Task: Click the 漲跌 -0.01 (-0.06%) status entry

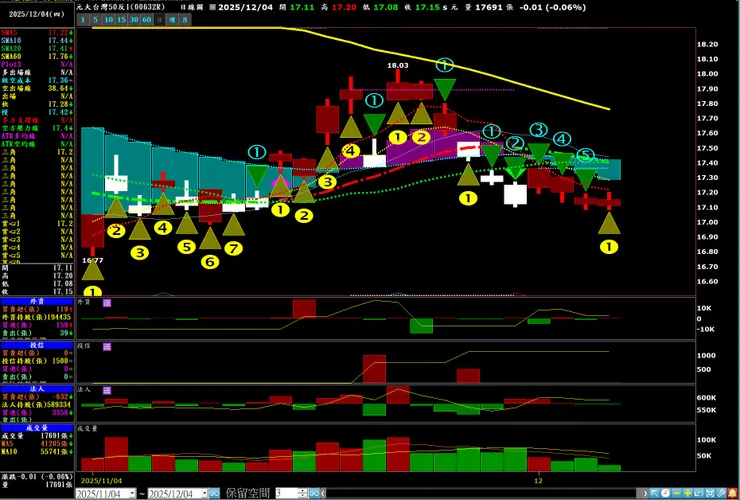Action: [37, 476]
